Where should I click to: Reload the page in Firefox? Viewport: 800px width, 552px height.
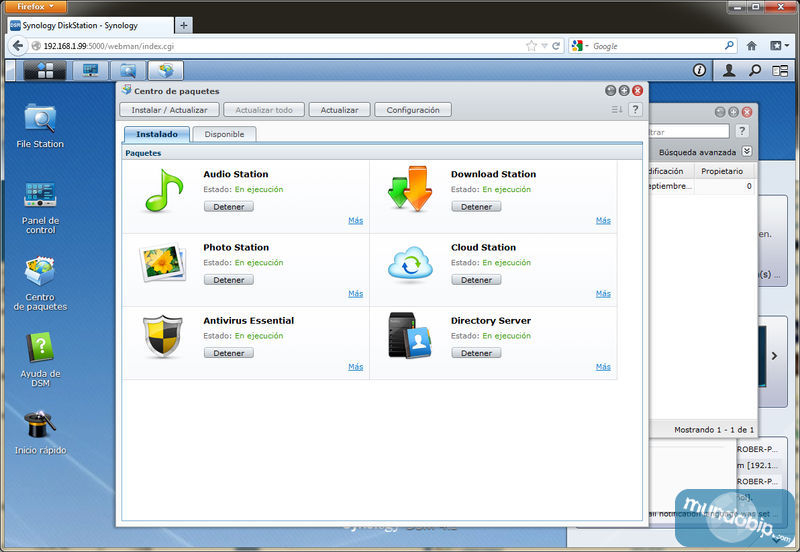click(556, 46)
